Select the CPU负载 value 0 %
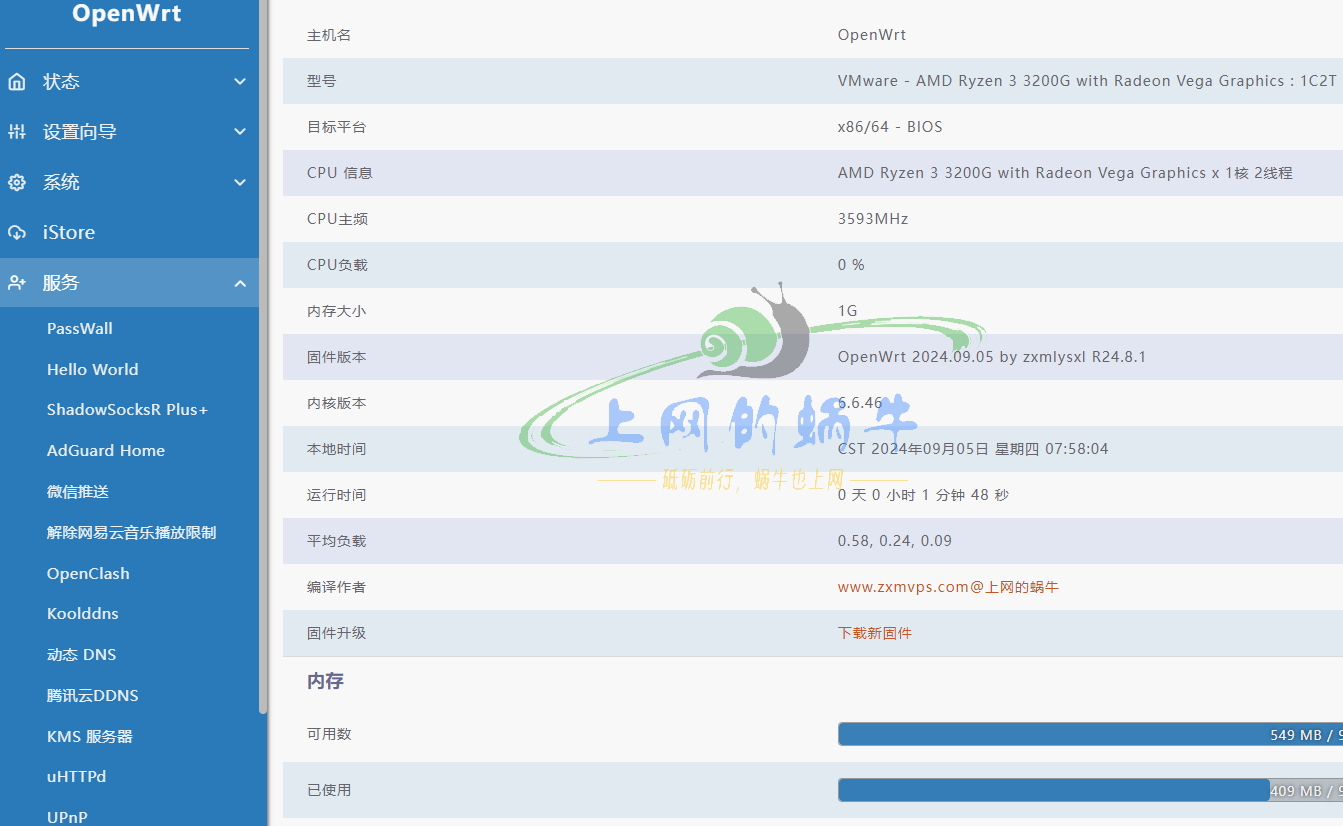1343x826 pixels. click(x=851, y=265)
